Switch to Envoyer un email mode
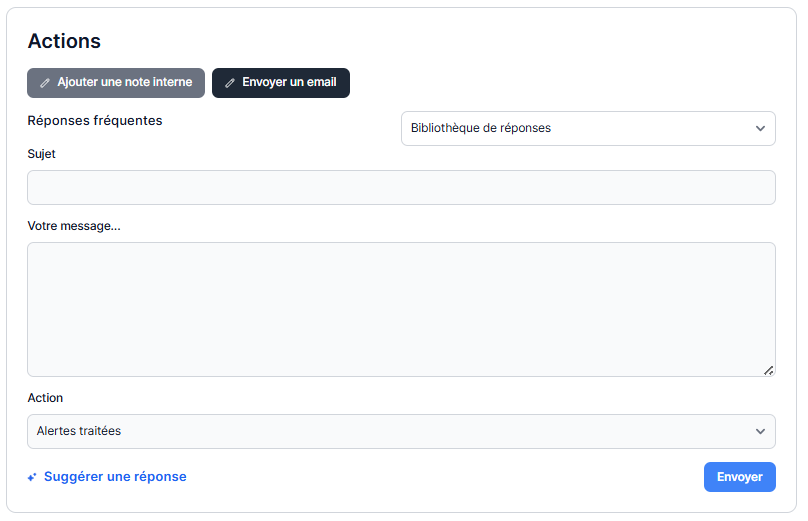 pyautogui.click(x=281, y=83)
